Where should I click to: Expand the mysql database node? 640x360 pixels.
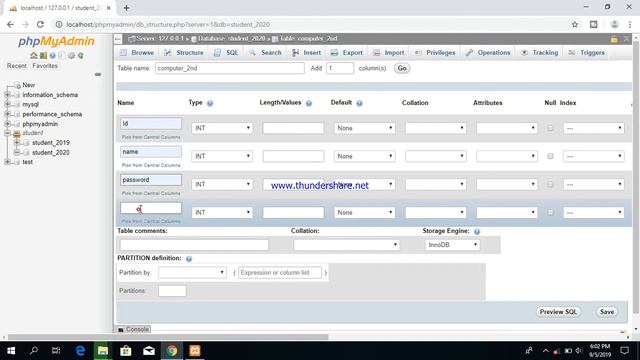coord(7,104)
